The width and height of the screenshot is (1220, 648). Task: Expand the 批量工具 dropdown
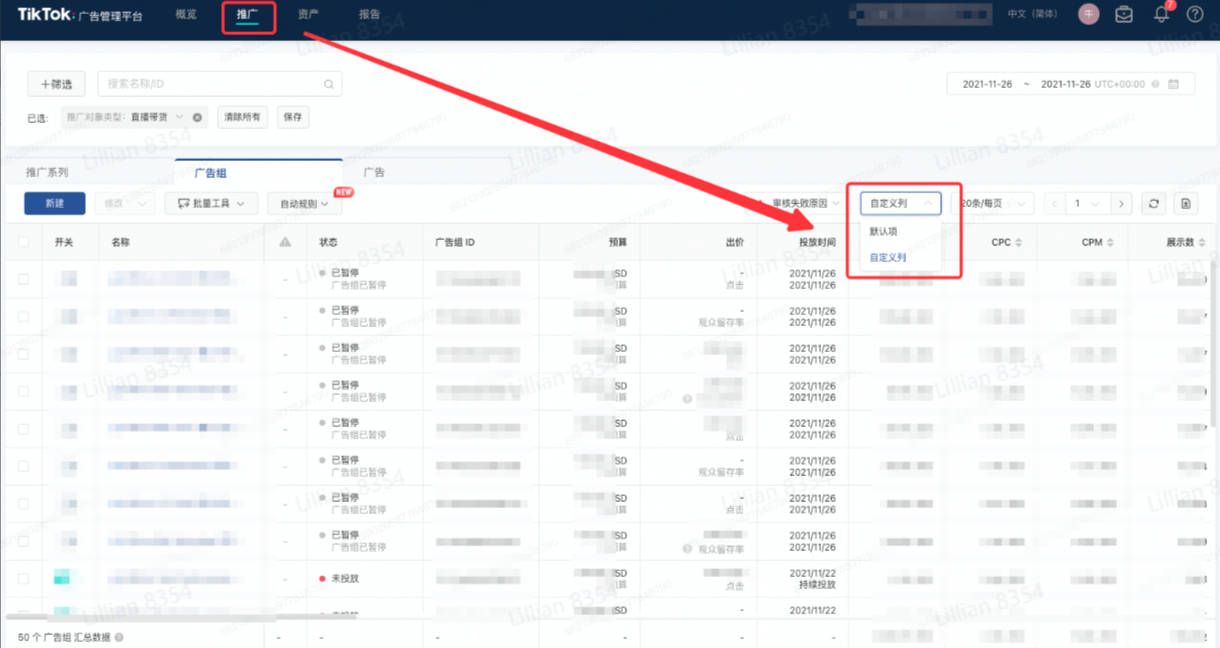point(211,204)
